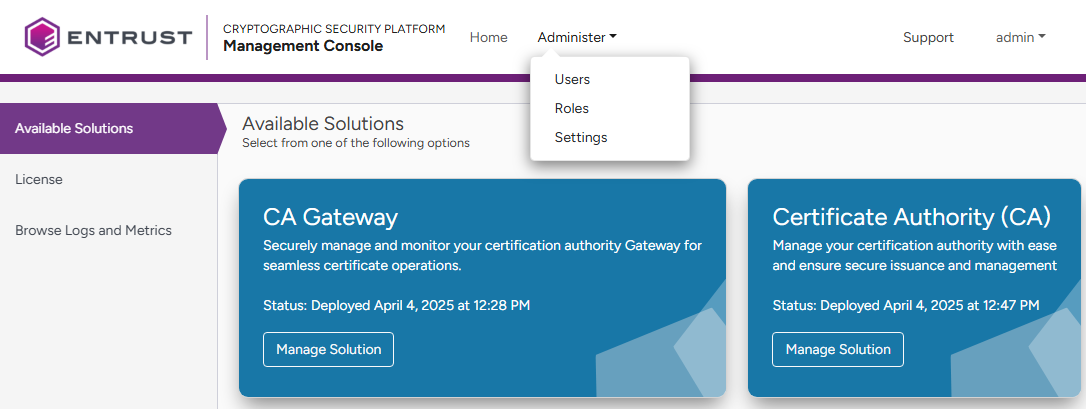The height and width of the screenshot is (409, 1086).
Task: Click the CA Gateway deployment status text
Action: tap(396, 305)
